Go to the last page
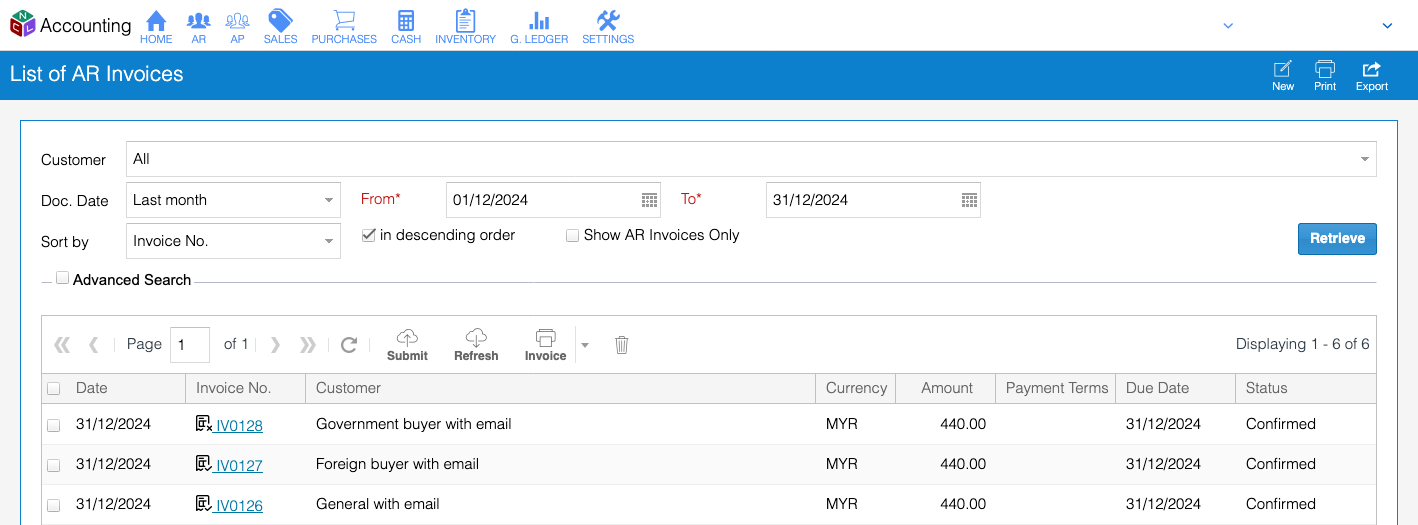The image size is (1418, 525). point(308,345)
